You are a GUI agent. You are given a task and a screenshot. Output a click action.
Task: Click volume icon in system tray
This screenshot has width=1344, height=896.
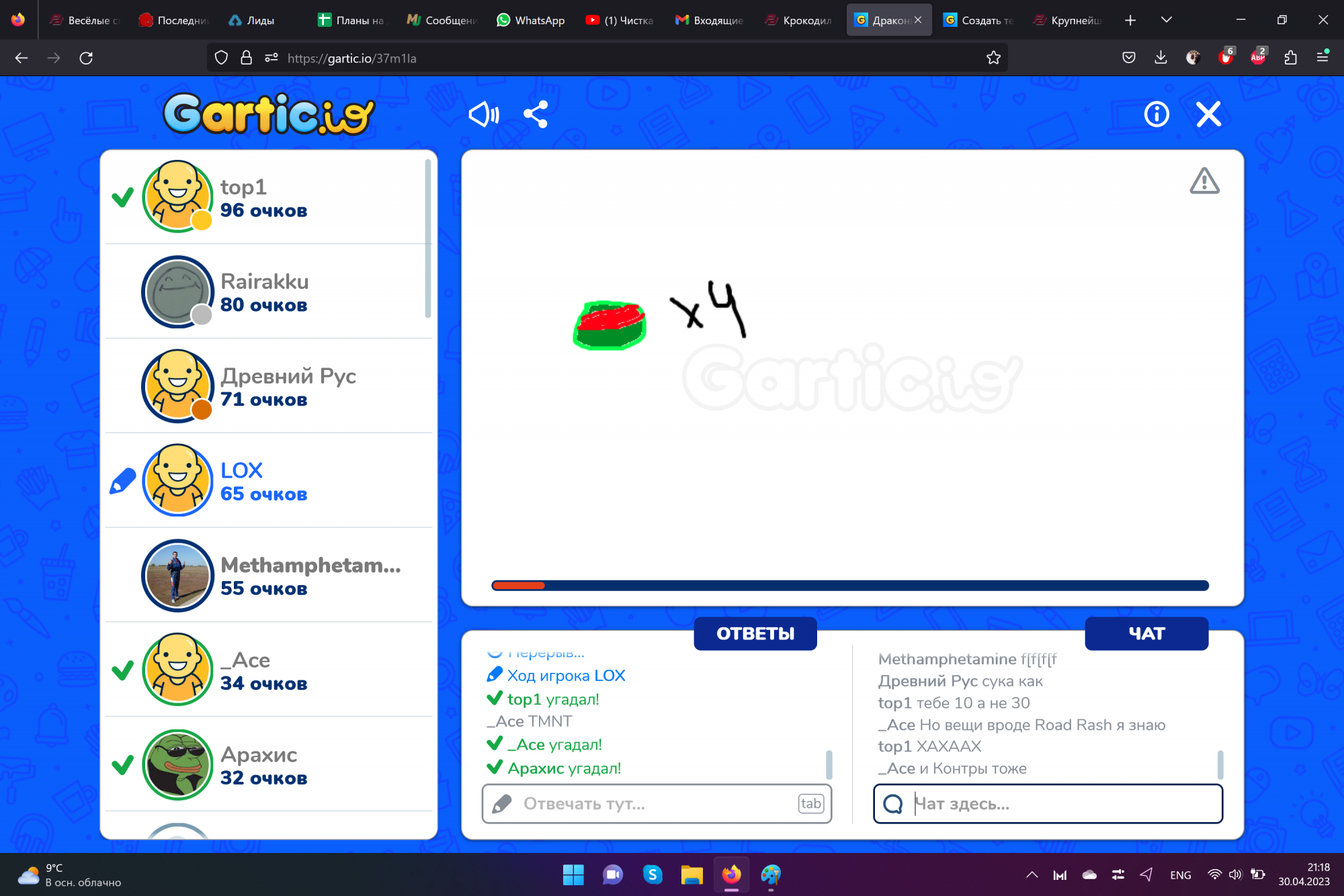coord(1235,875)
